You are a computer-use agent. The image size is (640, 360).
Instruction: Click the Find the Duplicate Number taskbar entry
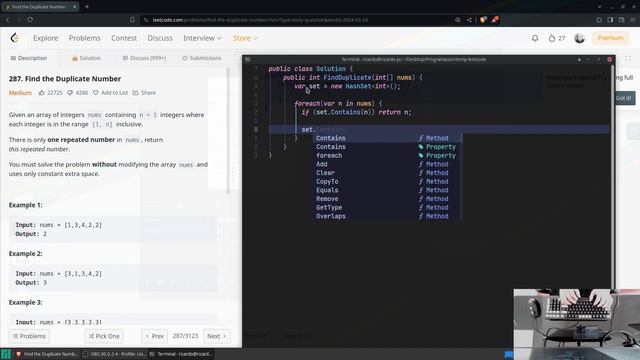pos(47,354)
